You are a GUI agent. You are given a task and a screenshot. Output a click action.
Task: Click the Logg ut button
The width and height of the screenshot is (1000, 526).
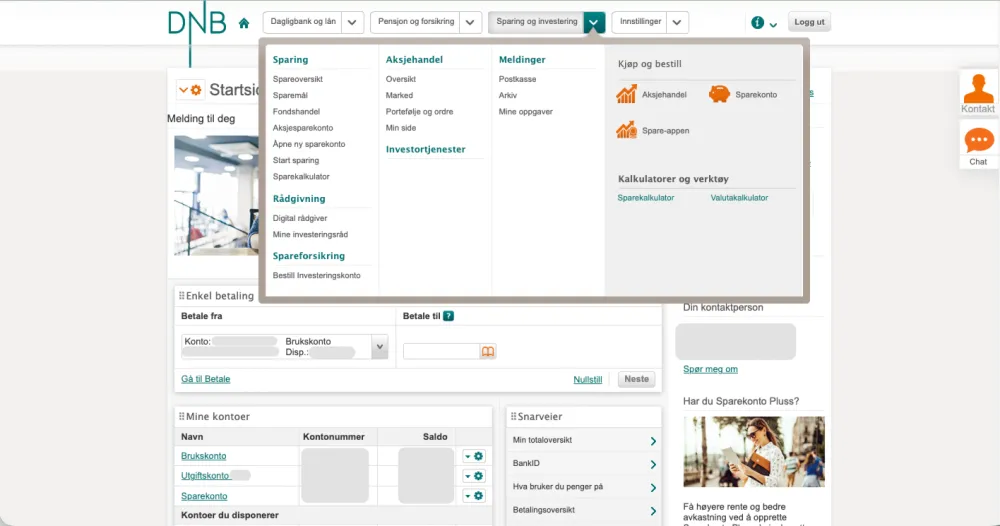(809, 22)
